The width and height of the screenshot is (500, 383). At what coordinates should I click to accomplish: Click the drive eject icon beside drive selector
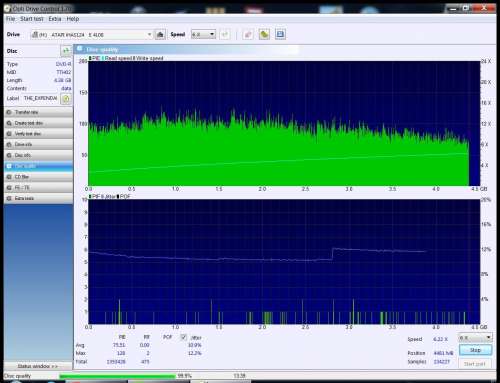(160, 34)
